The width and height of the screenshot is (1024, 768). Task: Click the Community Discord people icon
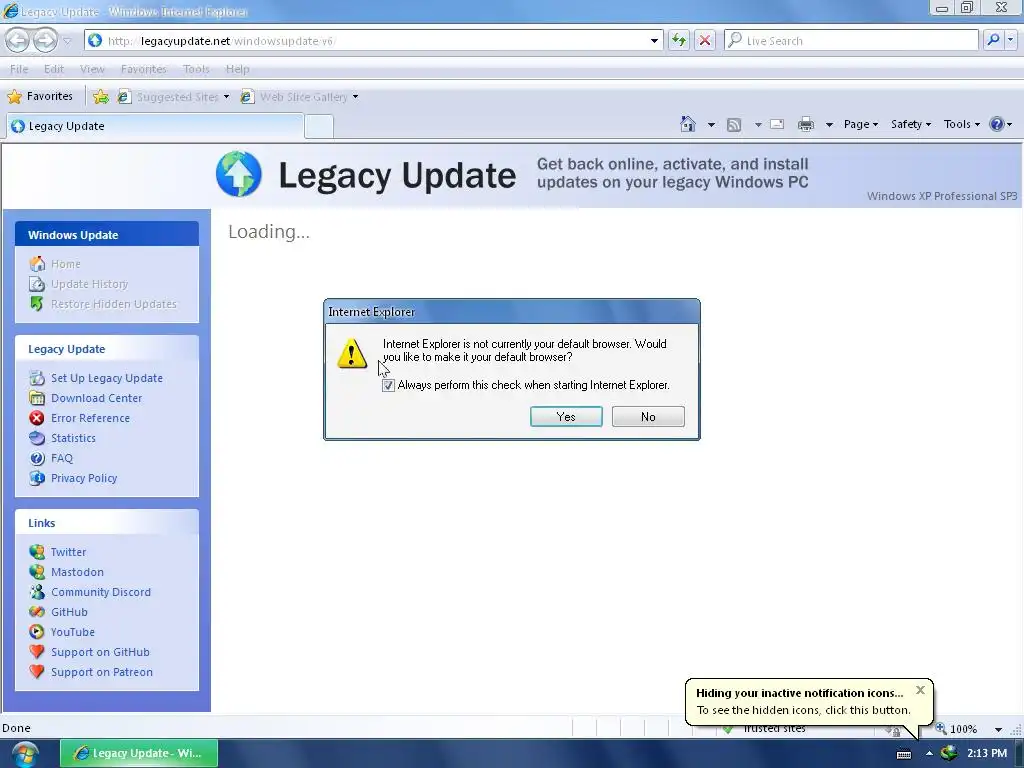click(37, 592)
